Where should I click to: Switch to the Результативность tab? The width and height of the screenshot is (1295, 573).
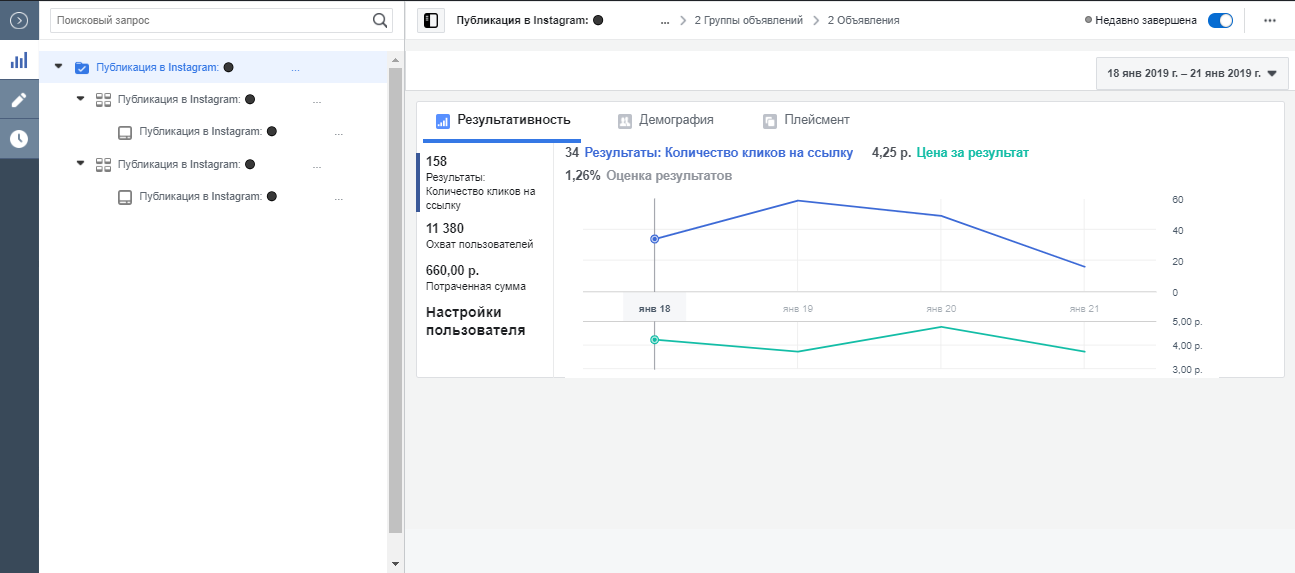coord(502,120)
